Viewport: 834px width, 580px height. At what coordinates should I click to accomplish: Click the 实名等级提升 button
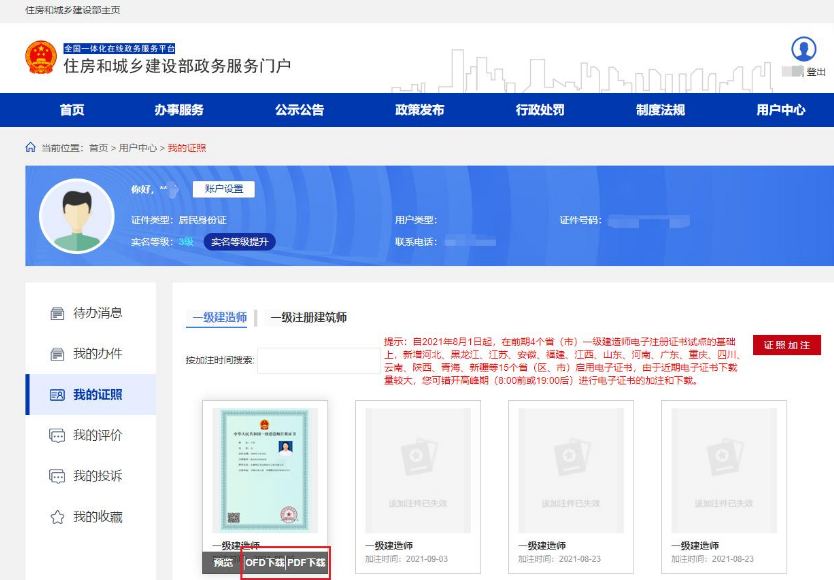coord(240,242)
